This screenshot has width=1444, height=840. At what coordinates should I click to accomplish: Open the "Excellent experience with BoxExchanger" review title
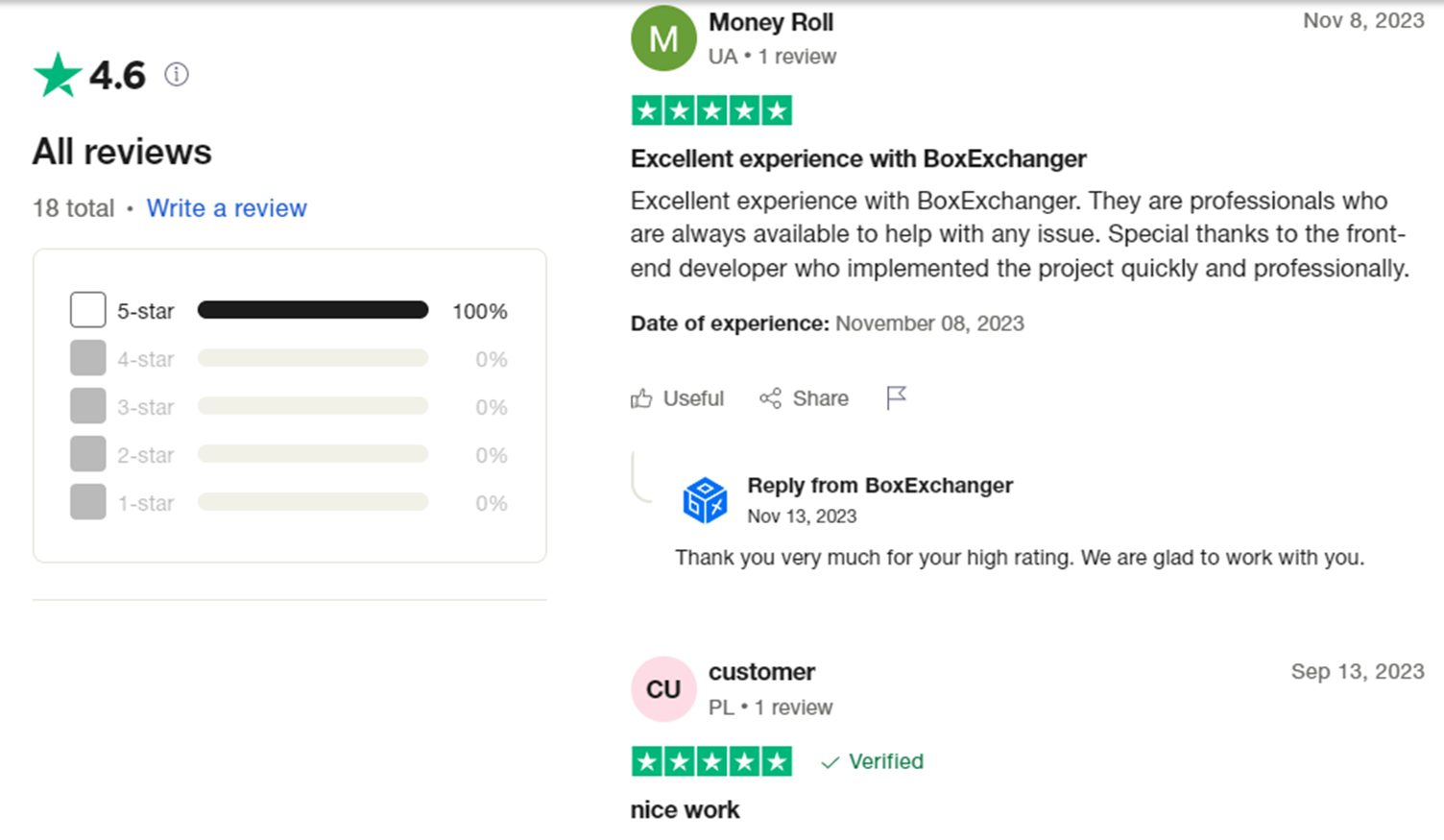pyautogui.click(x=858, y=158)
